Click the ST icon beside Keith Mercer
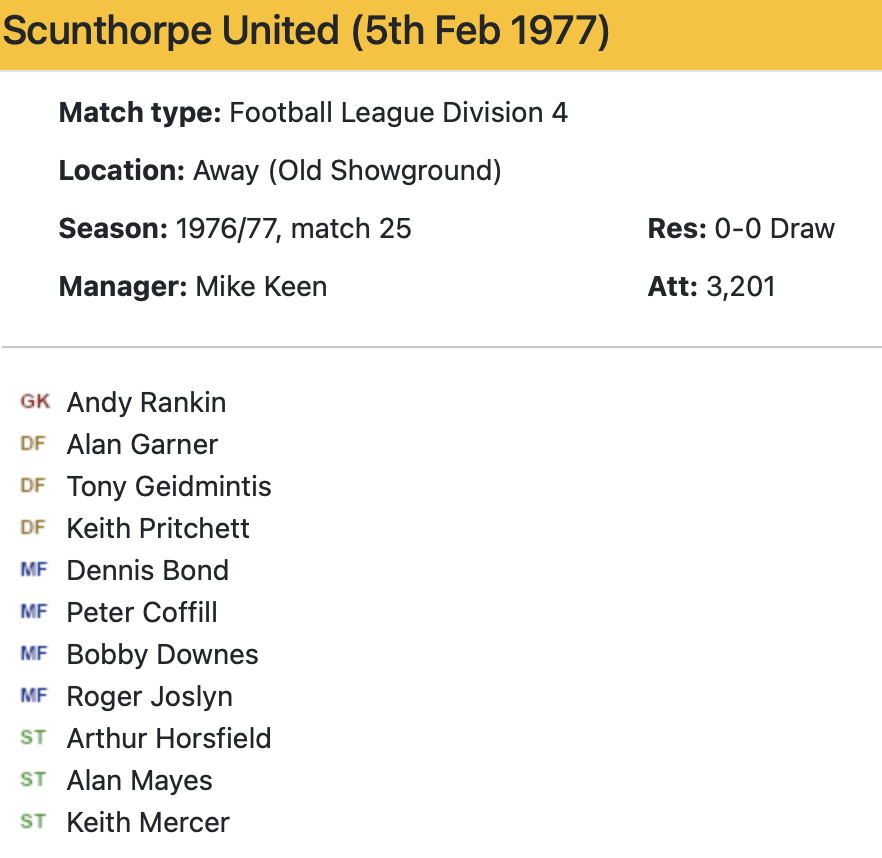This screenshot has width=882, height=858. point(33,822)
